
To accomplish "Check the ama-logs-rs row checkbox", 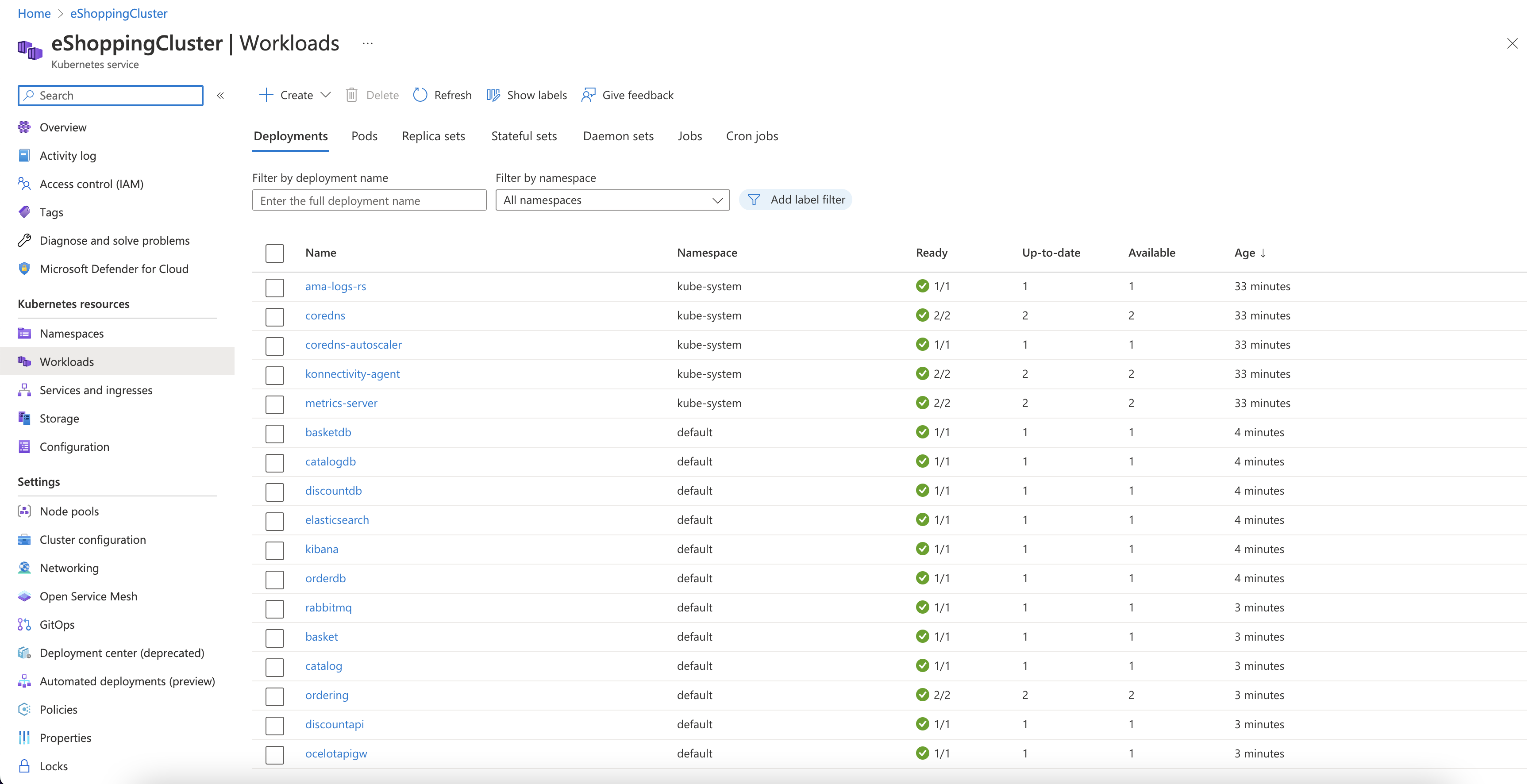I will (x=274, y=288).
